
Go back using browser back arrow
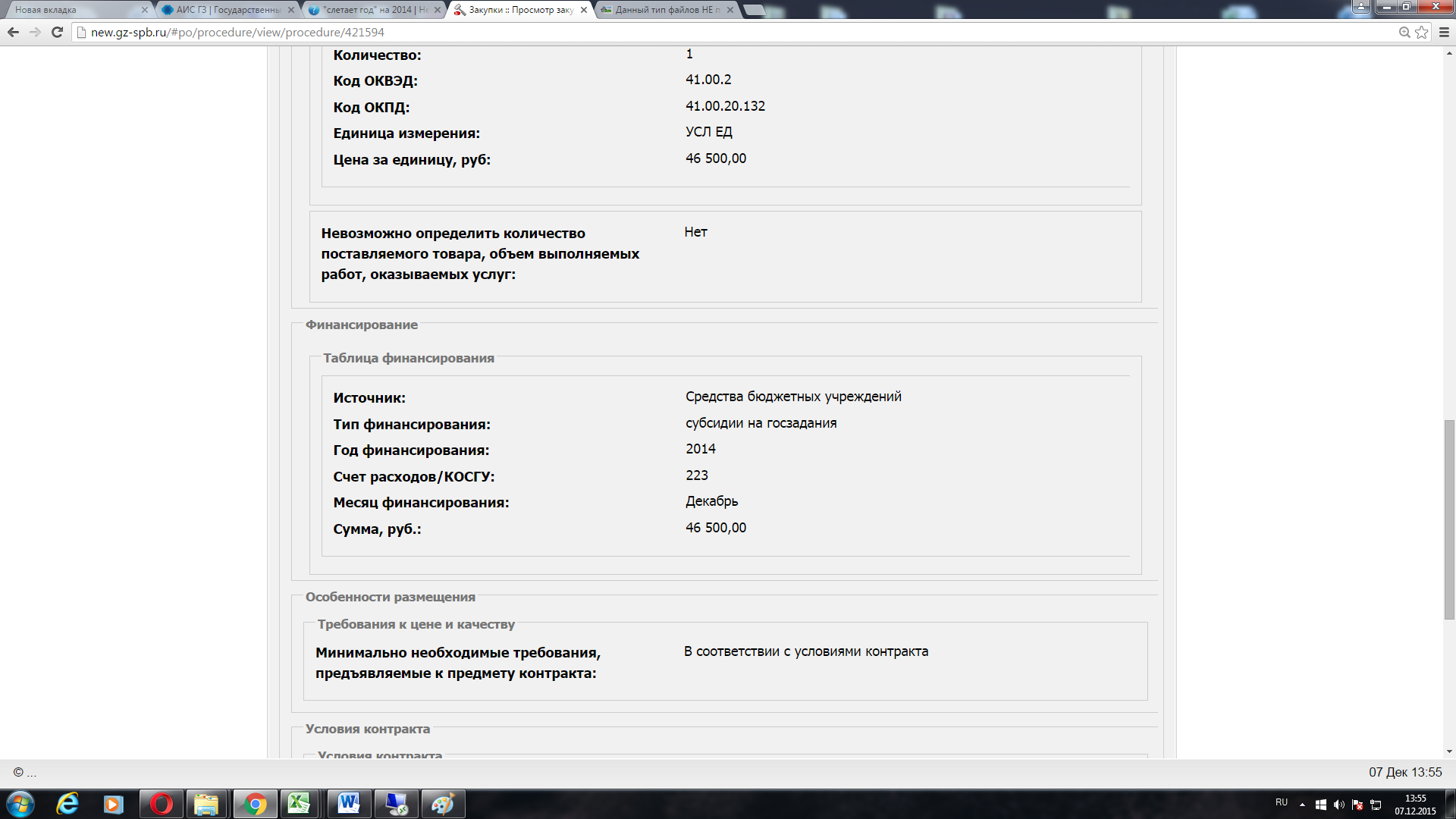(13, 32)
